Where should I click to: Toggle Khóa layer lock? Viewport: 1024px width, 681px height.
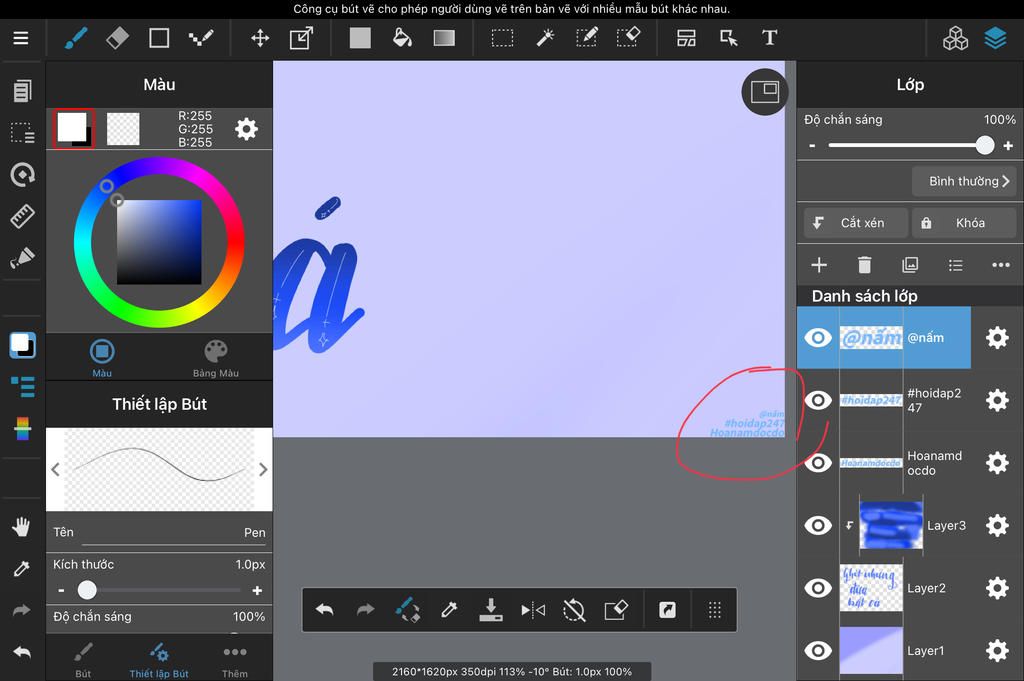(x=964, y=223)
